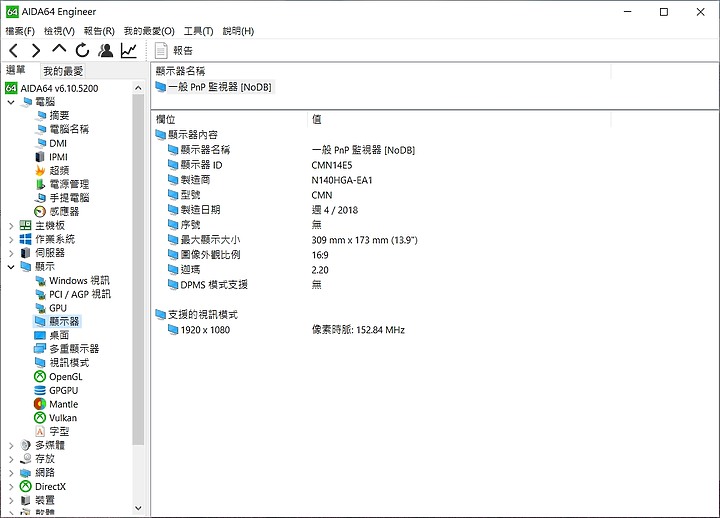Open the 摘要 tree item
The width and height of the screenshot is (720, 518).
tap(59, 115)
